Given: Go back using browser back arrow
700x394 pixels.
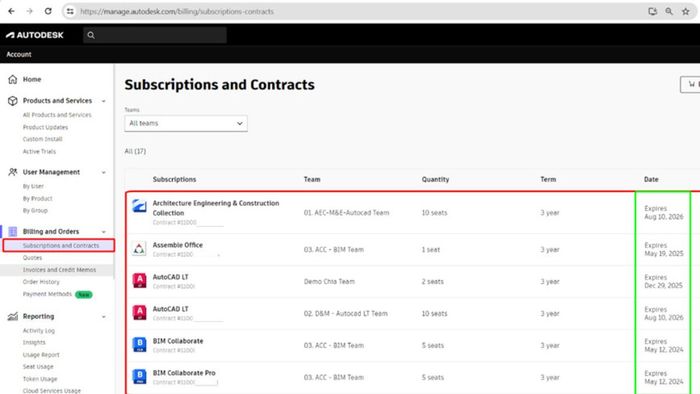Looking at the screenshot, I should tap(12, 11).
